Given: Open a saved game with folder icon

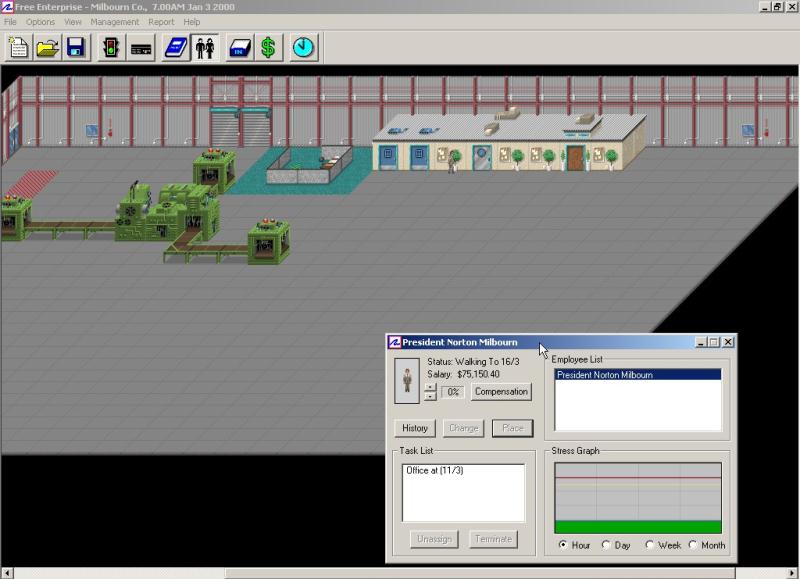Looking at the screenshot, I should tap(47, 47).
